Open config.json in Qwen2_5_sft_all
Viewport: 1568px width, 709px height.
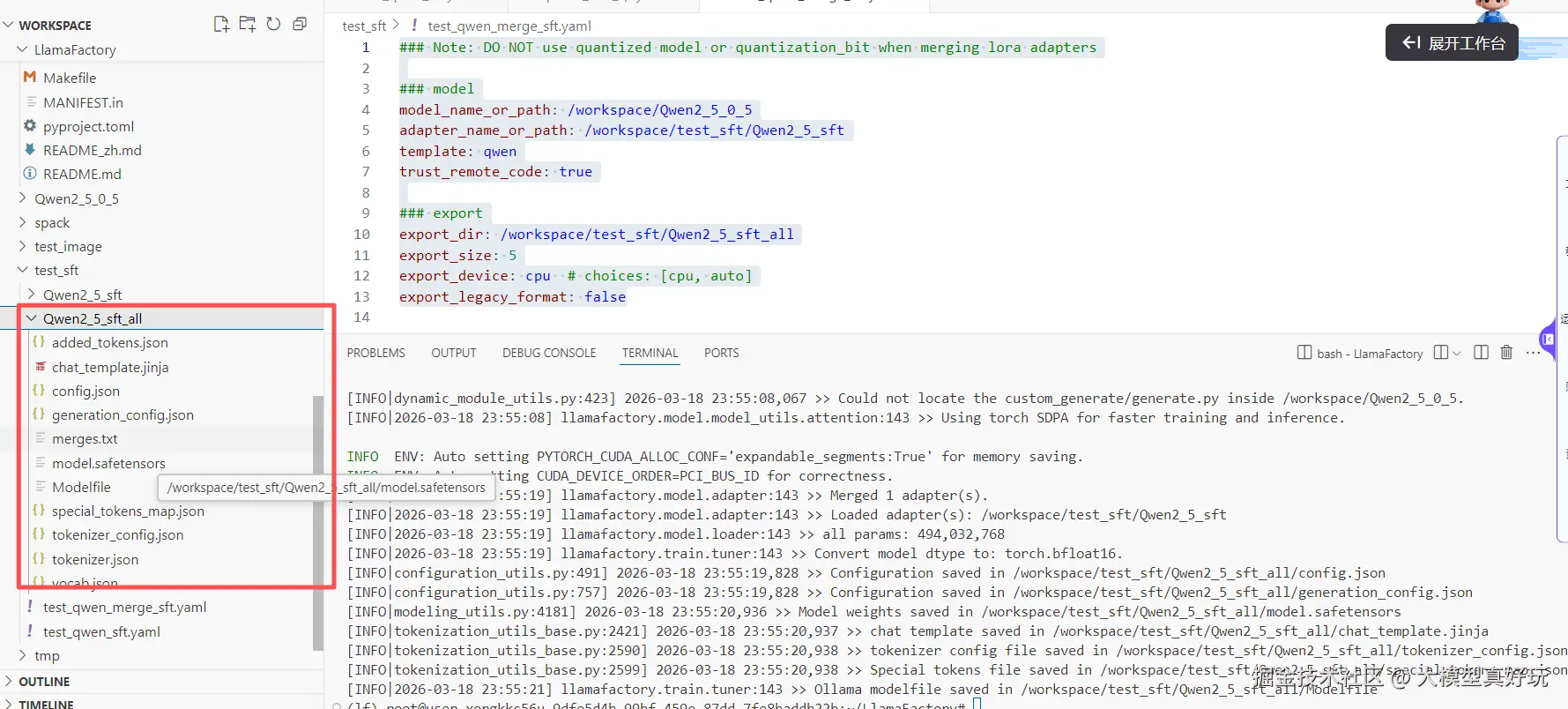[x=85, y=391]
